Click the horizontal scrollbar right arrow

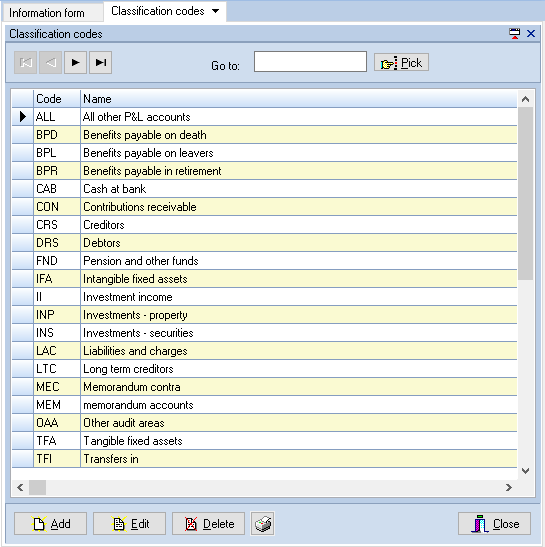point(509,487)
